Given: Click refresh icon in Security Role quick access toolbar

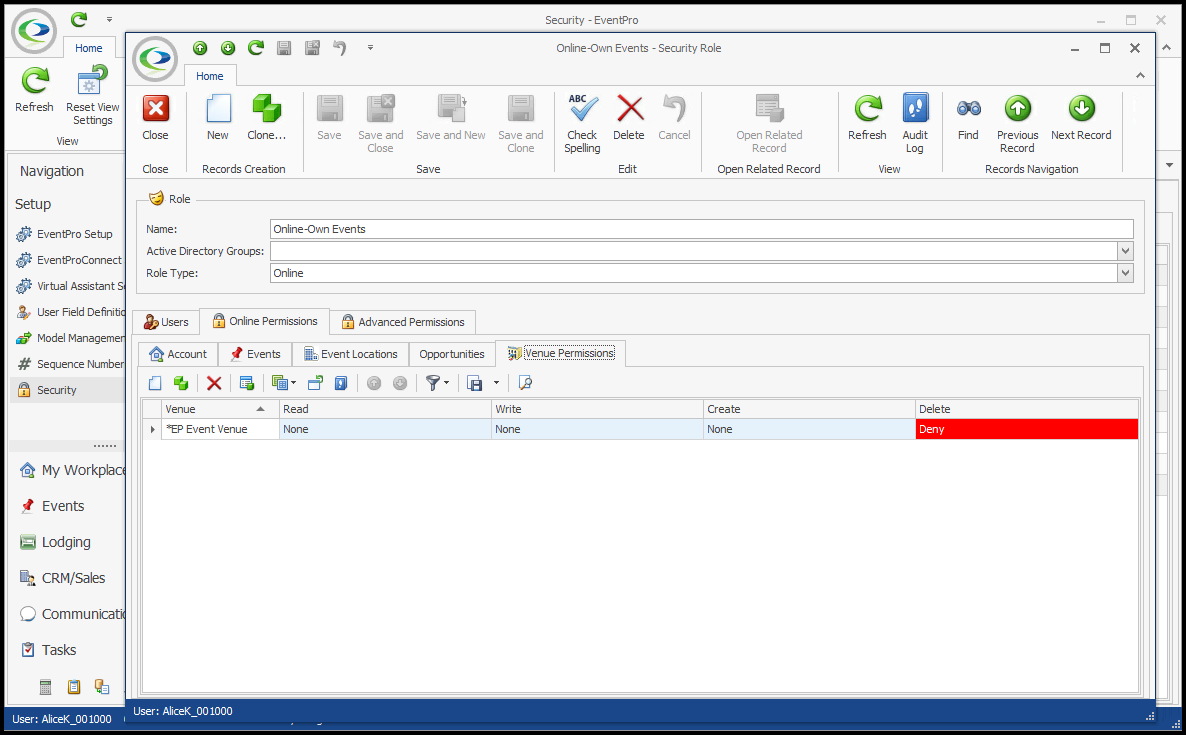Looking at the screenshot, I should 256,48.
